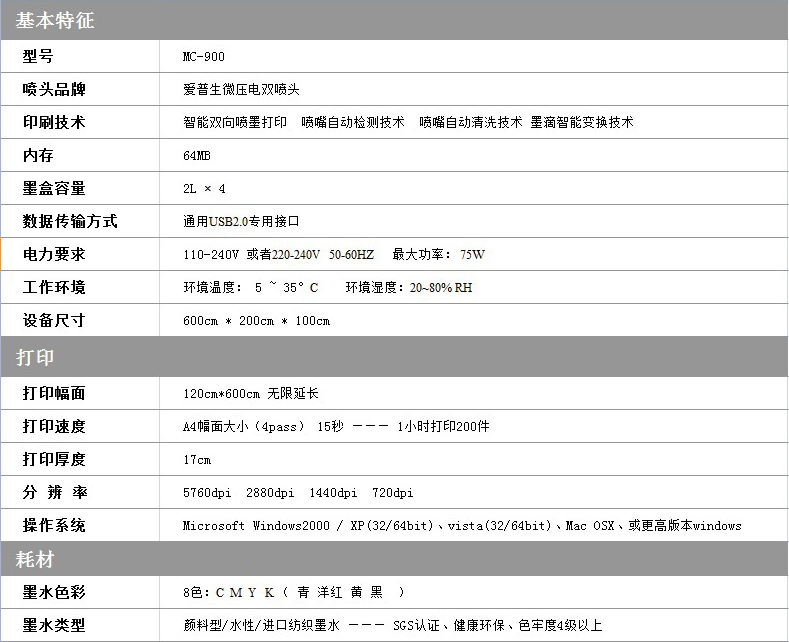Click the 电力要求 row label

point(54,254)
